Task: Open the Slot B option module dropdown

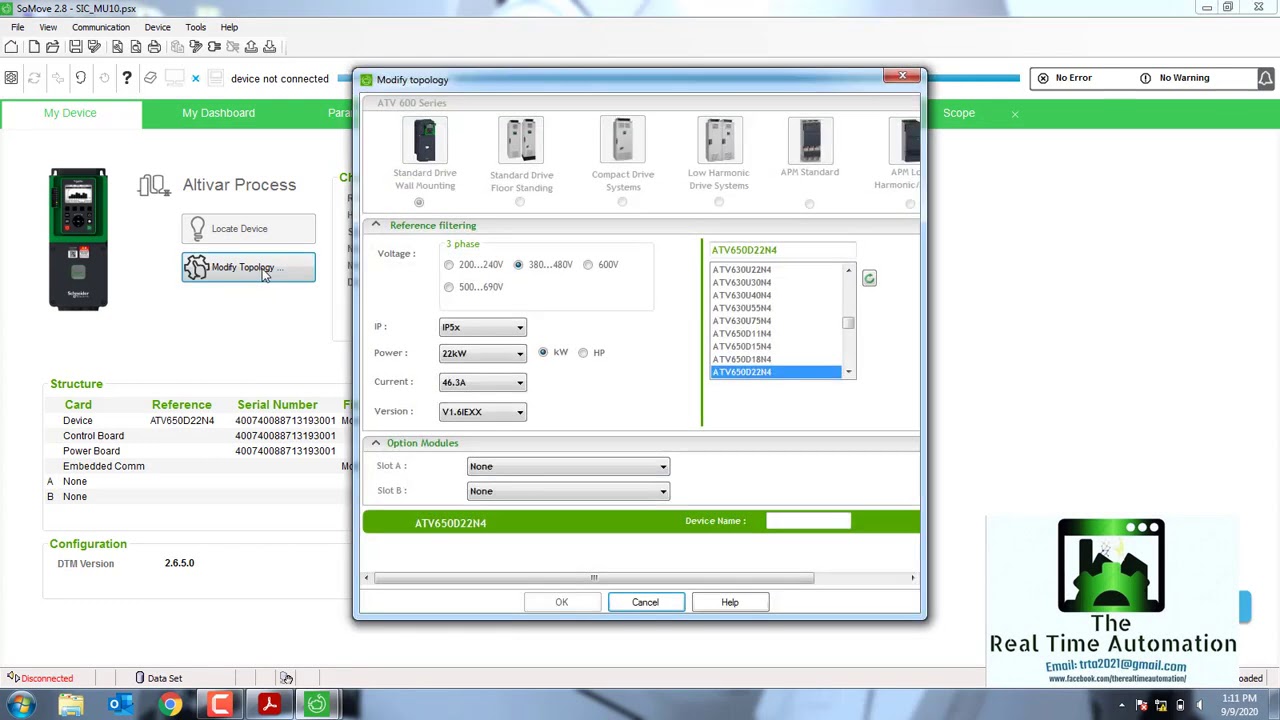Action: tap(568, 491)
